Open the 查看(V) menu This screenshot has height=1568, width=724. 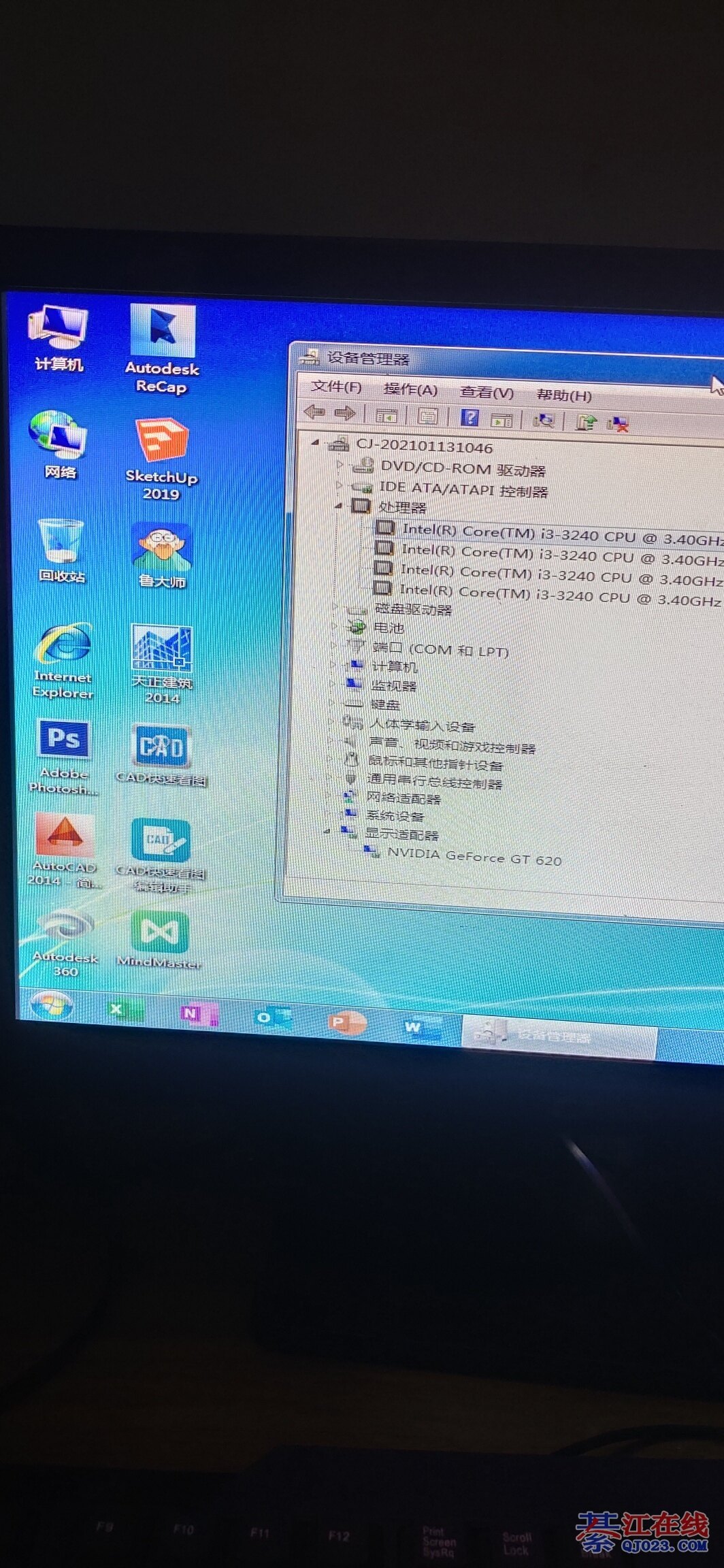click(486, 392)
